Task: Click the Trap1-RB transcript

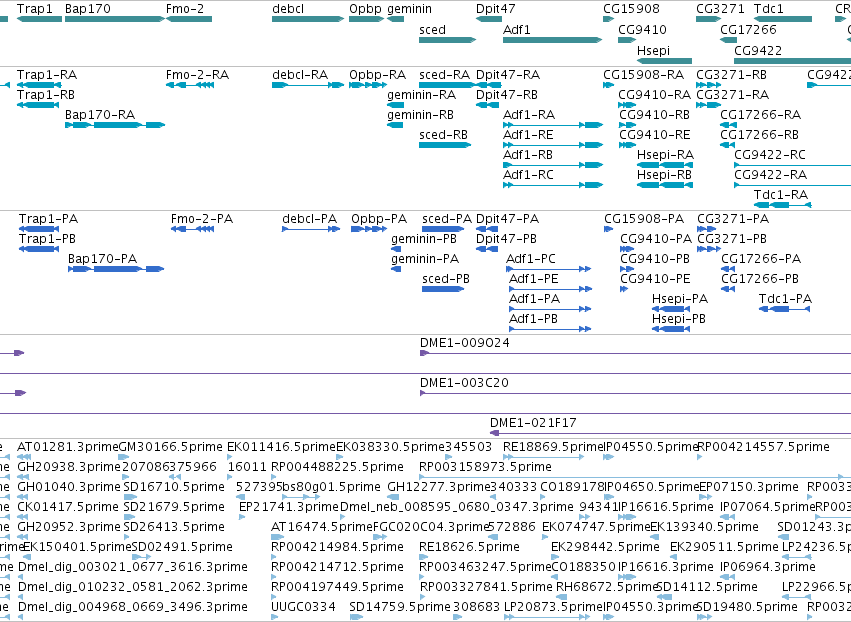Action: (x=38, y=105)
